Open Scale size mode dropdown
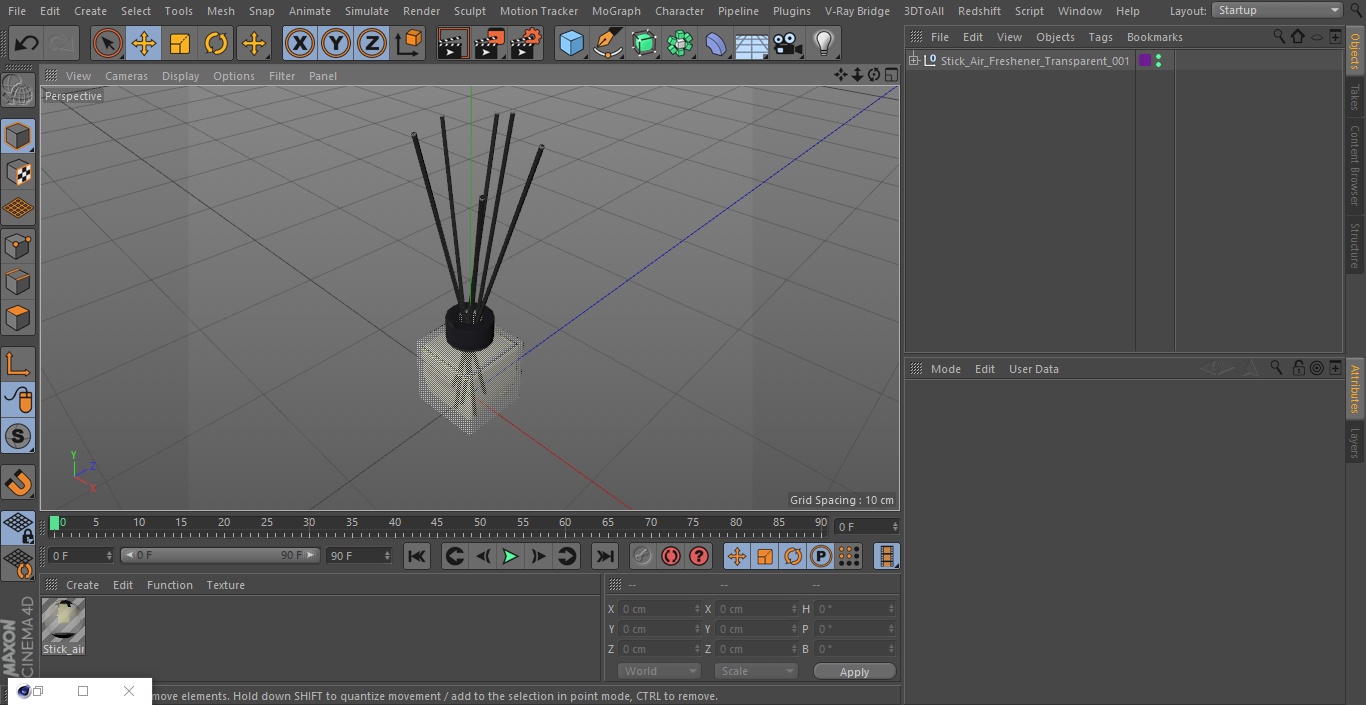The image size is (1366, 705). pyautogui.click(x=756, y=671)
